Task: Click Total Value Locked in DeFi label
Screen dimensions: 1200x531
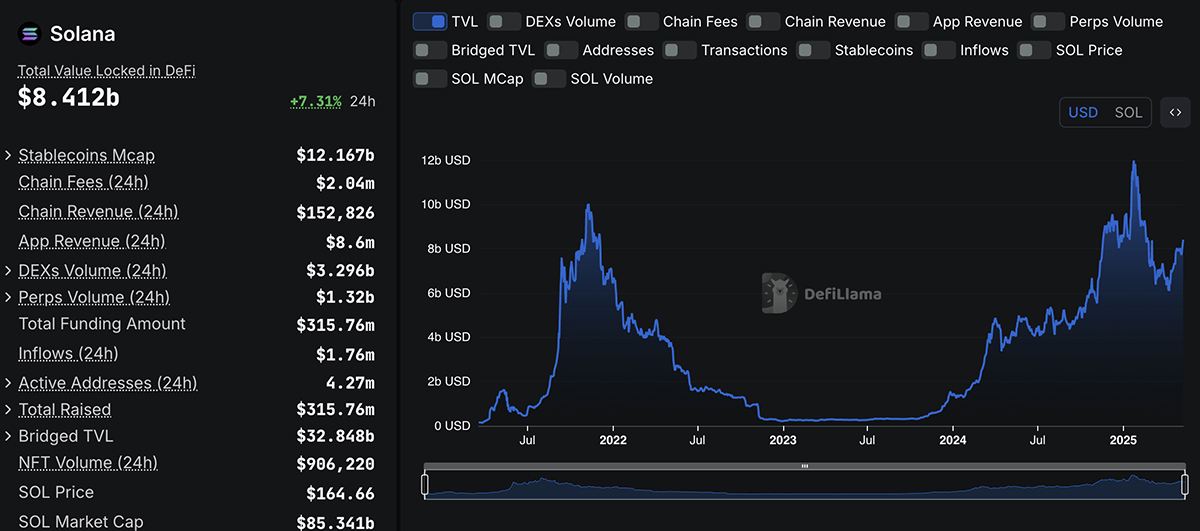Action: tap(106, 71)
